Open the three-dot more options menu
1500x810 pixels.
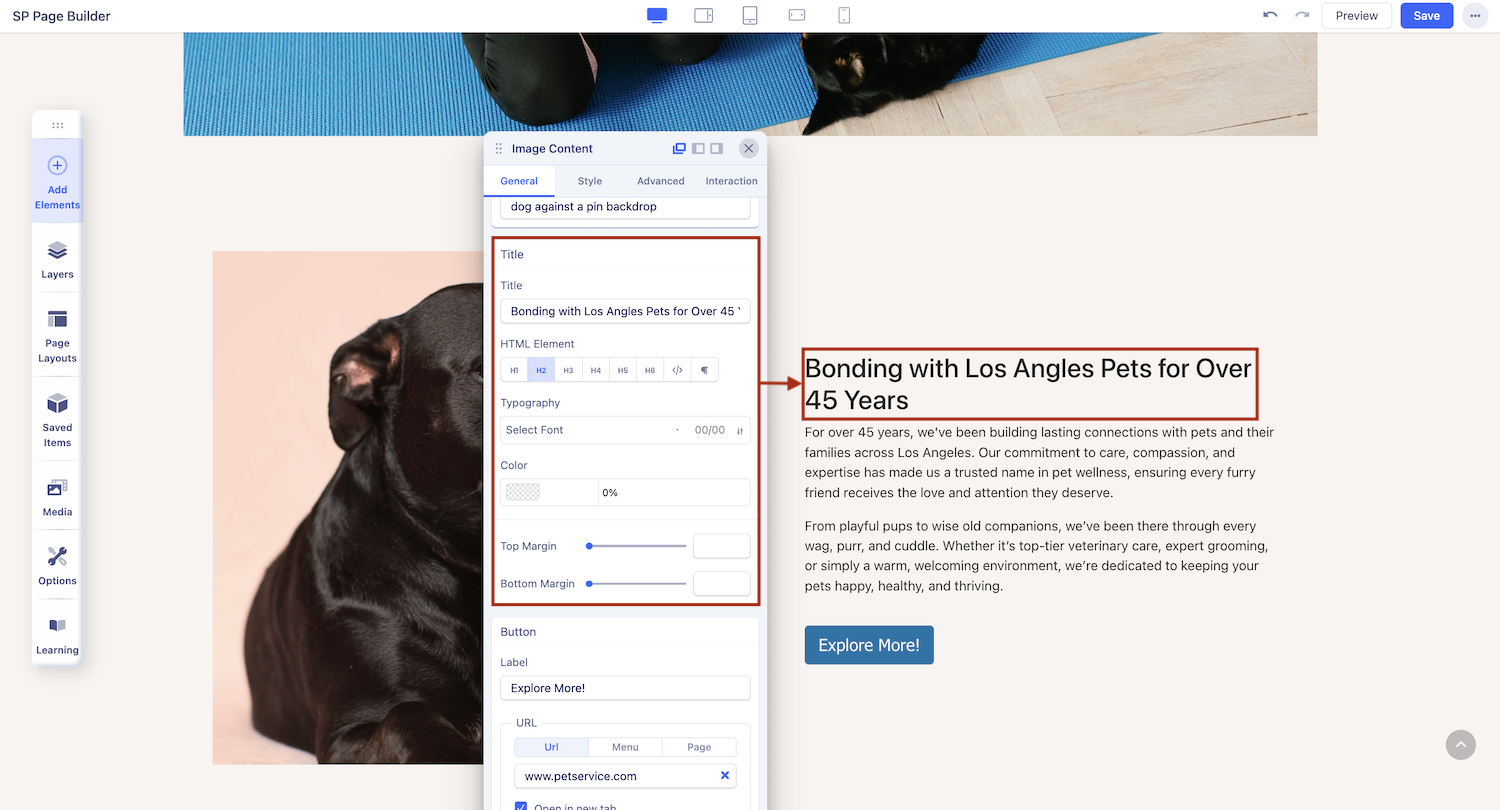coord(1475,16)
